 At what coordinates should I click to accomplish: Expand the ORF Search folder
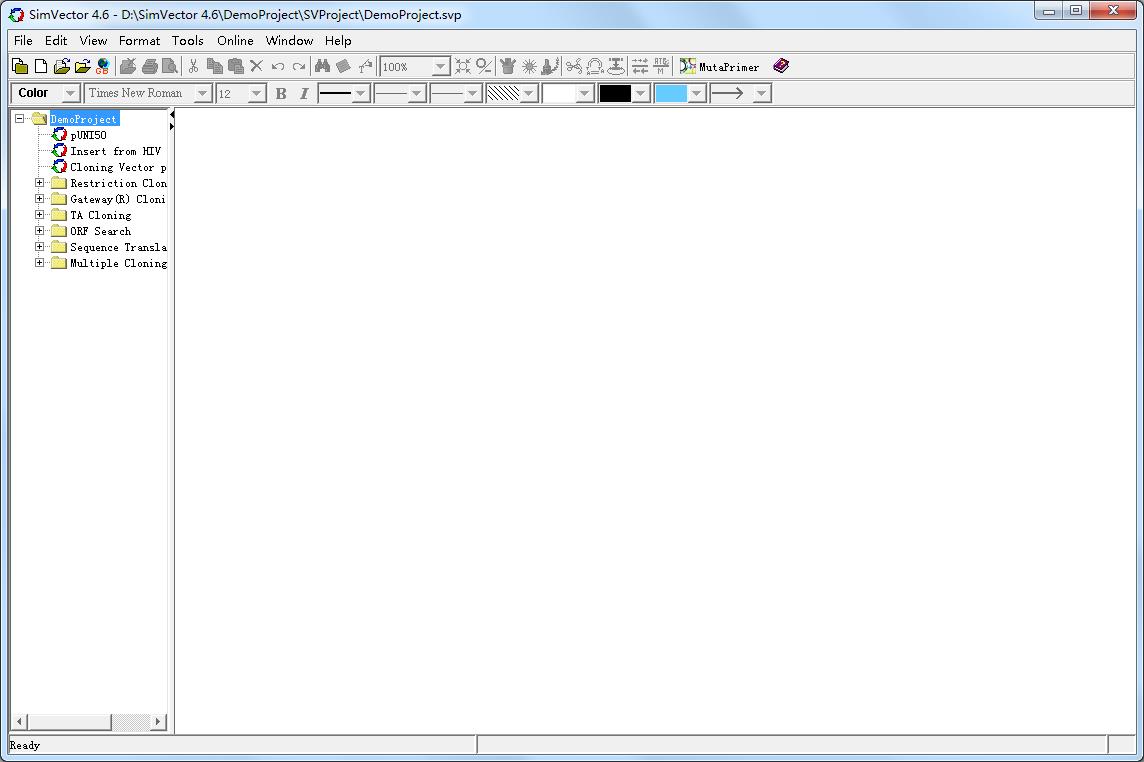tap(39, 231)
